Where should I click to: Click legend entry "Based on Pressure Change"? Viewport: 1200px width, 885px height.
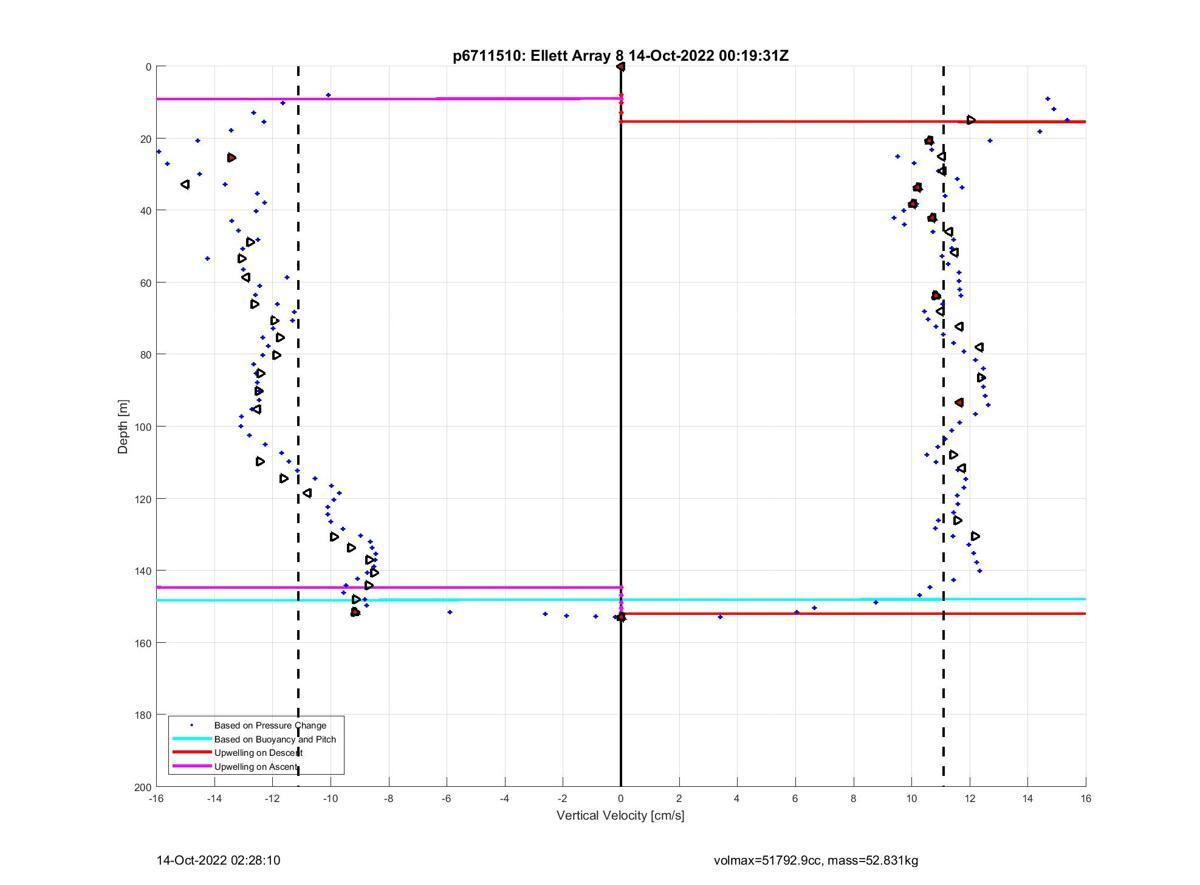(270, 725)
